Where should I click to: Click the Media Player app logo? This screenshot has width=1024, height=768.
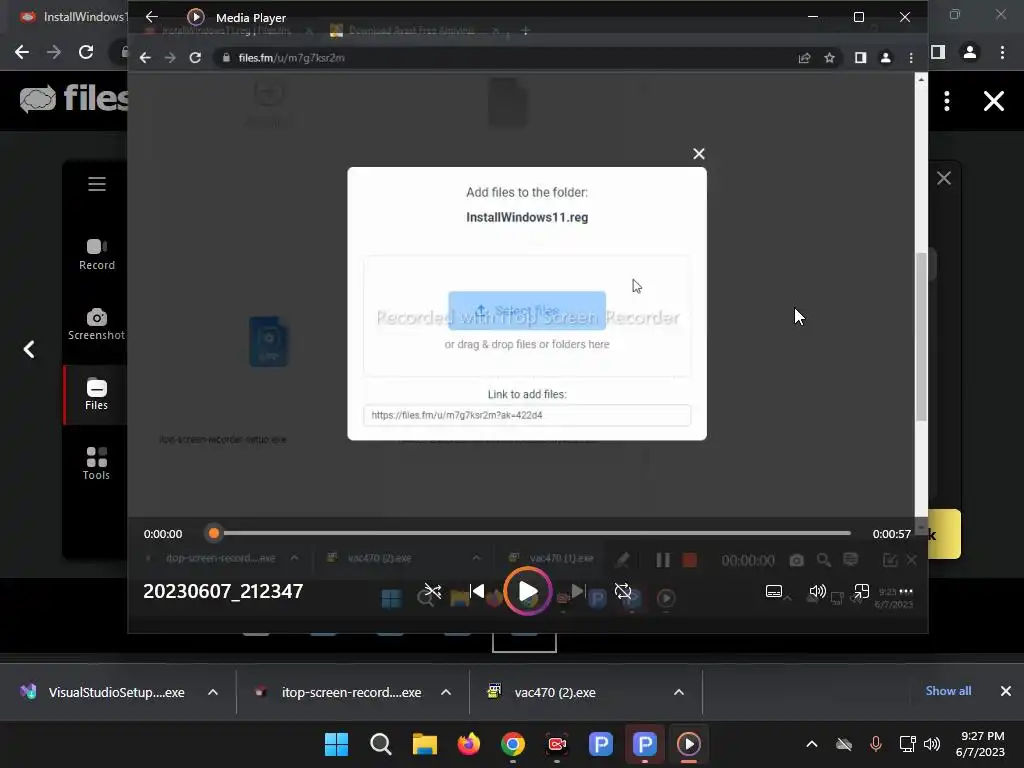coord(195,17)
